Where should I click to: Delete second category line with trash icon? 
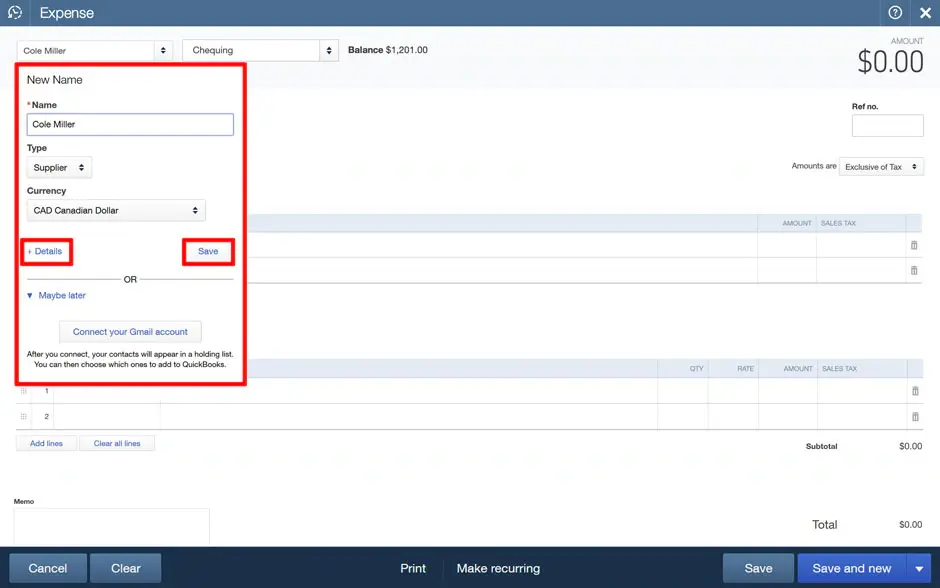[914, 270]
